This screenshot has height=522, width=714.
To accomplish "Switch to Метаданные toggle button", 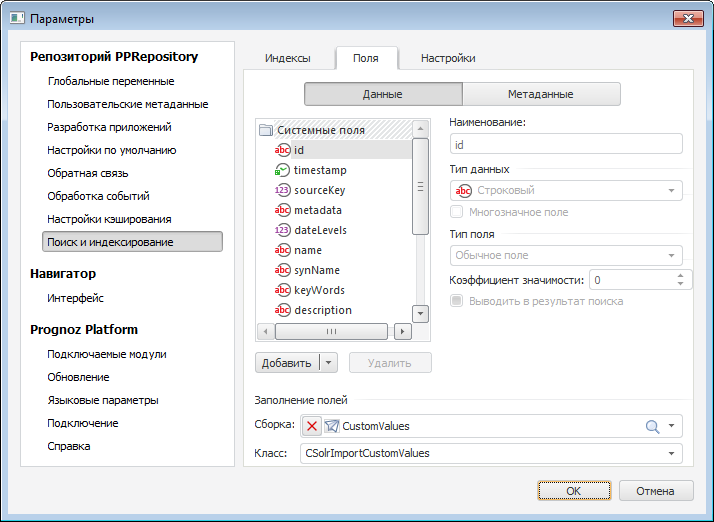I will pos(541,94).
